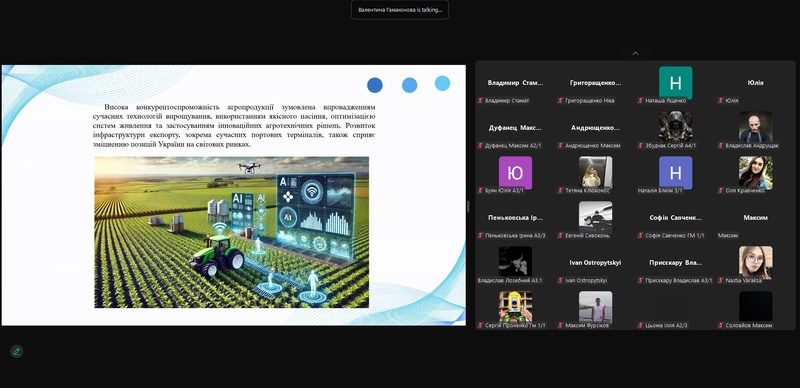Click Владислав Андрущак's profile photo
This screenshot has width=800, height=388.
(x=756, y=127)
